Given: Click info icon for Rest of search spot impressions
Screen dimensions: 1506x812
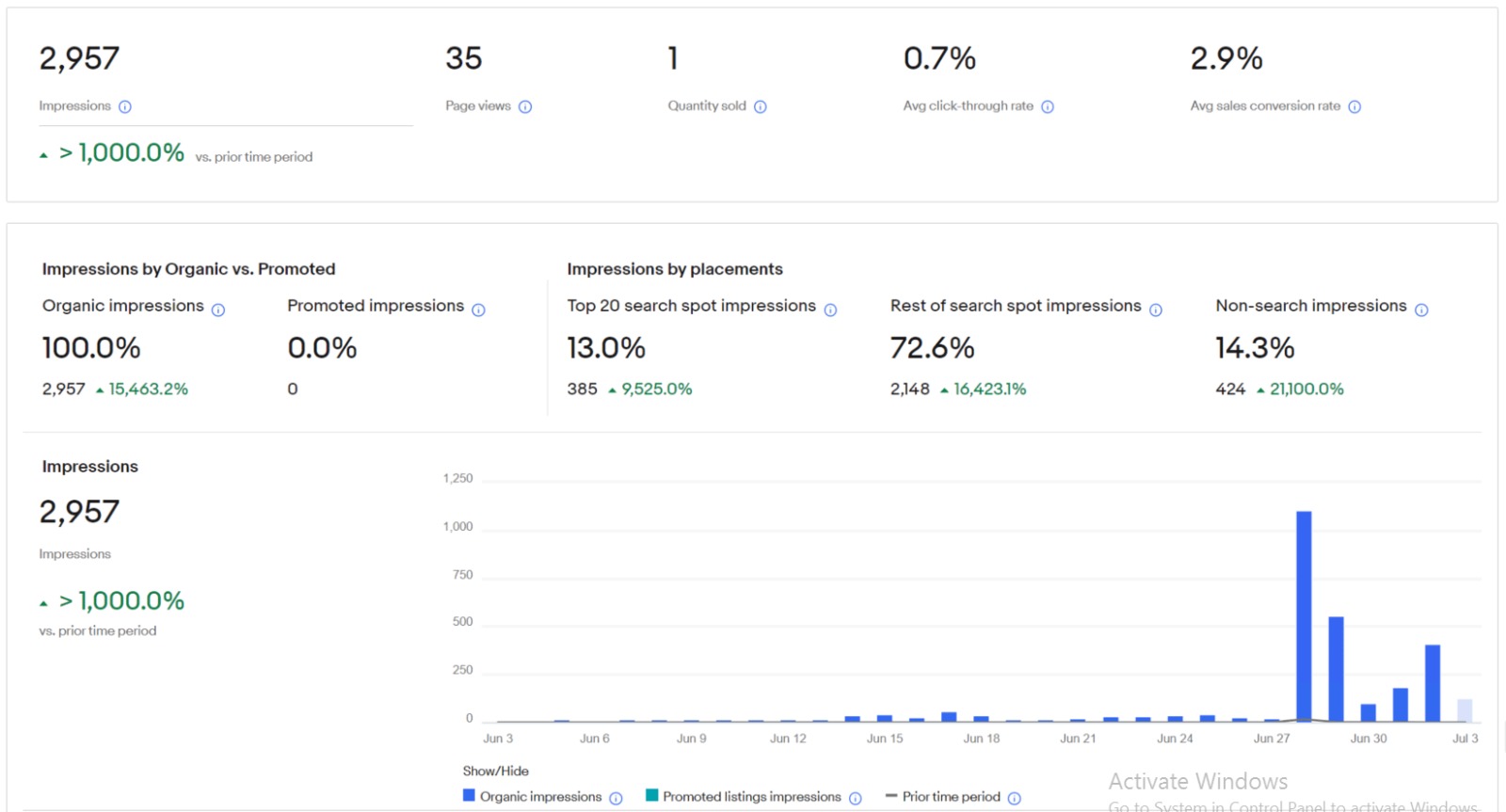Looking at the screenshot, I should 1156,310.
